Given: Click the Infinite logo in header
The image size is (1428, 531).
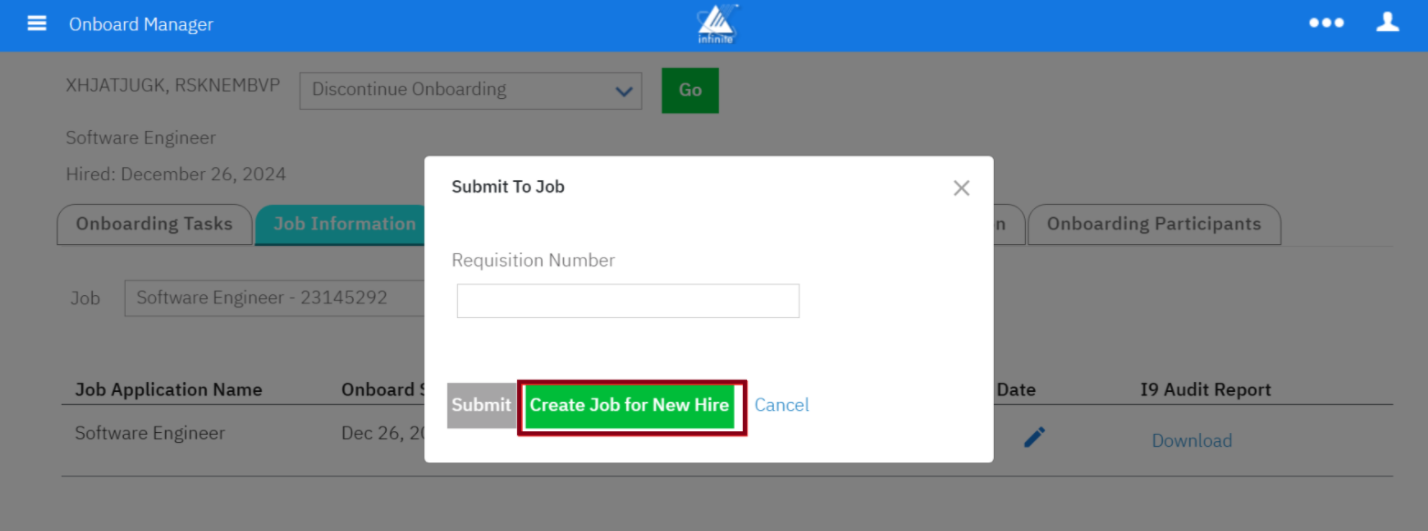Looking at the screenshot, I should [x=716, y=24].
